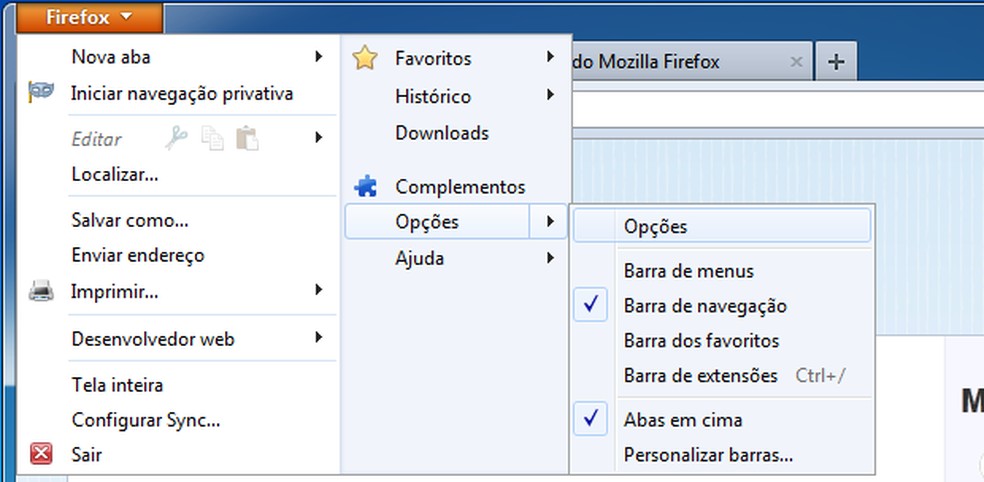This screenshot has width=984, height=482.
Task: Choose Salvar como... menu entry
Action: 130,220
